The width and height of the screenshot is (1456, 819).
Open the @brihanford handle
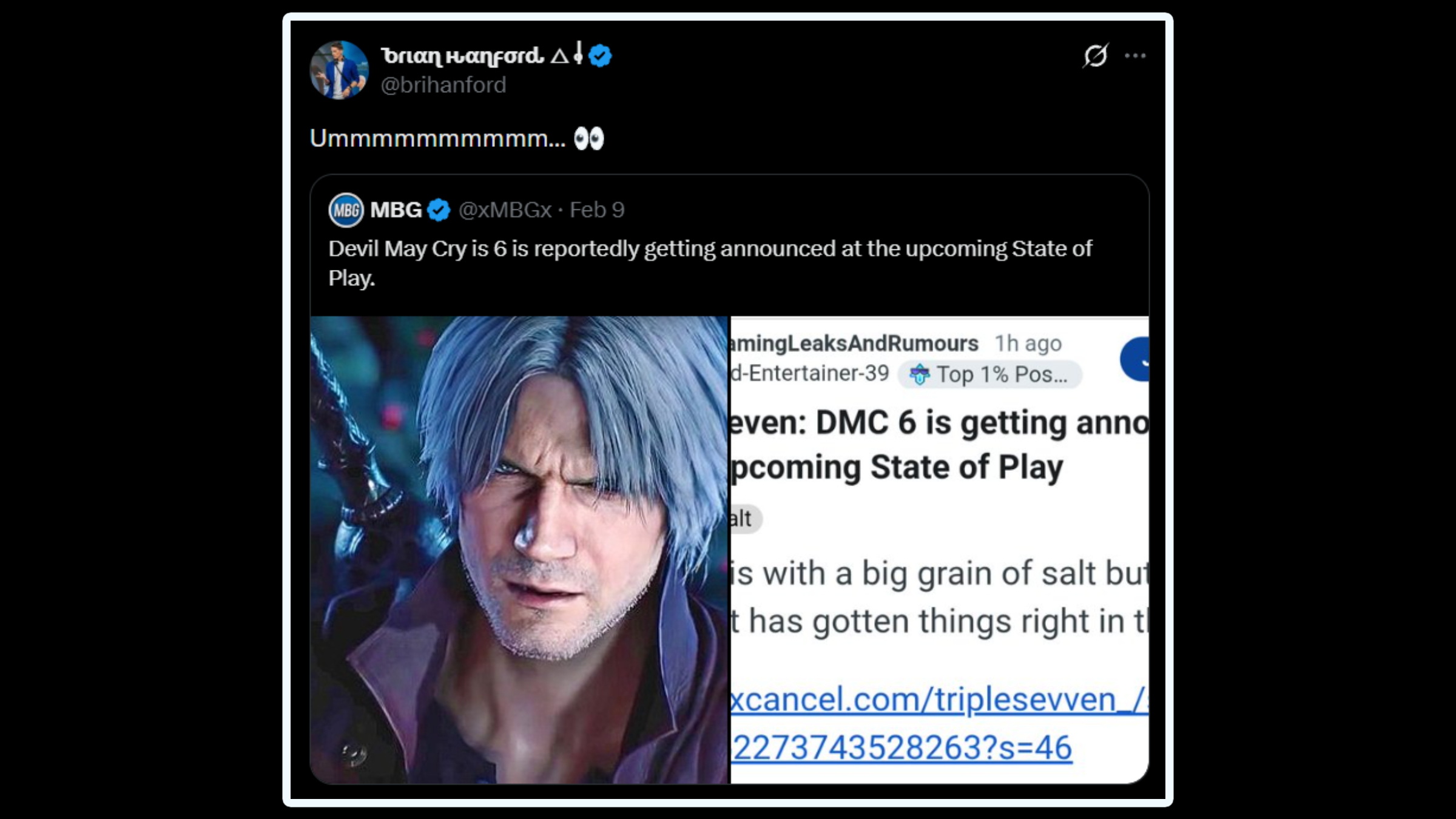(443, 85)
